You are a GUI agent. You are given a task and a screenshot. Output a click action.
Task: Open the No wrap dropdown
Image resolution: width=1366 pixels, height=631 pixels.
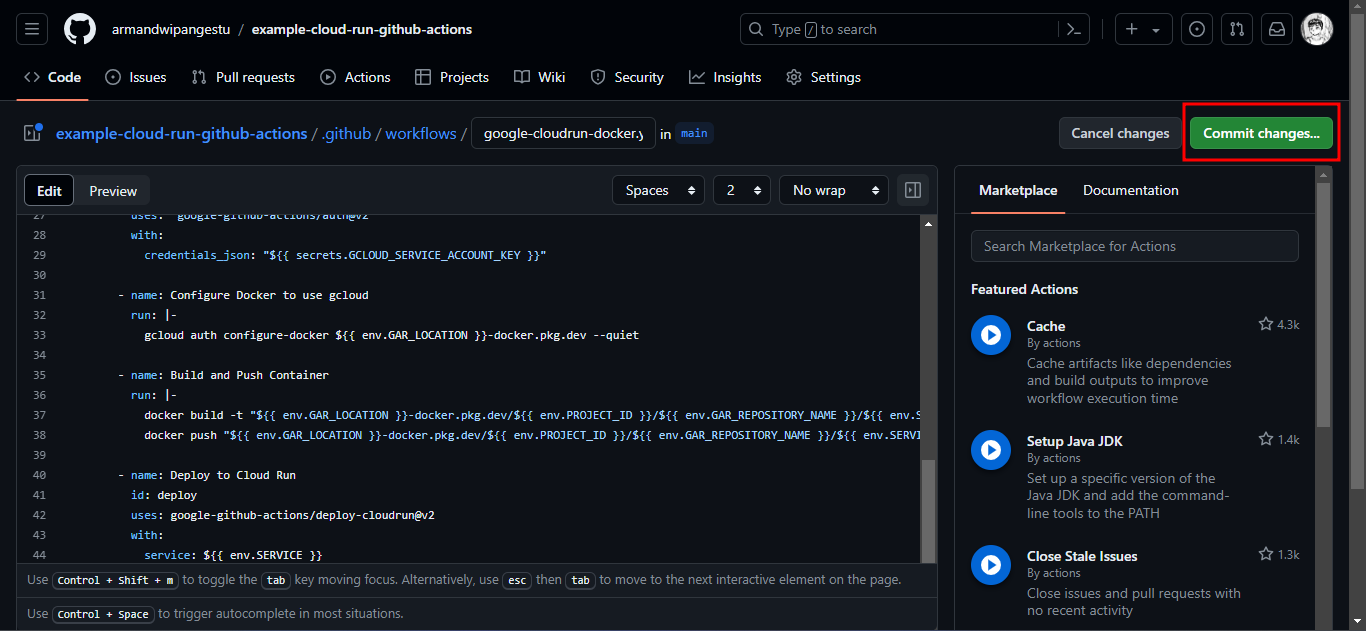pos(833,190)
